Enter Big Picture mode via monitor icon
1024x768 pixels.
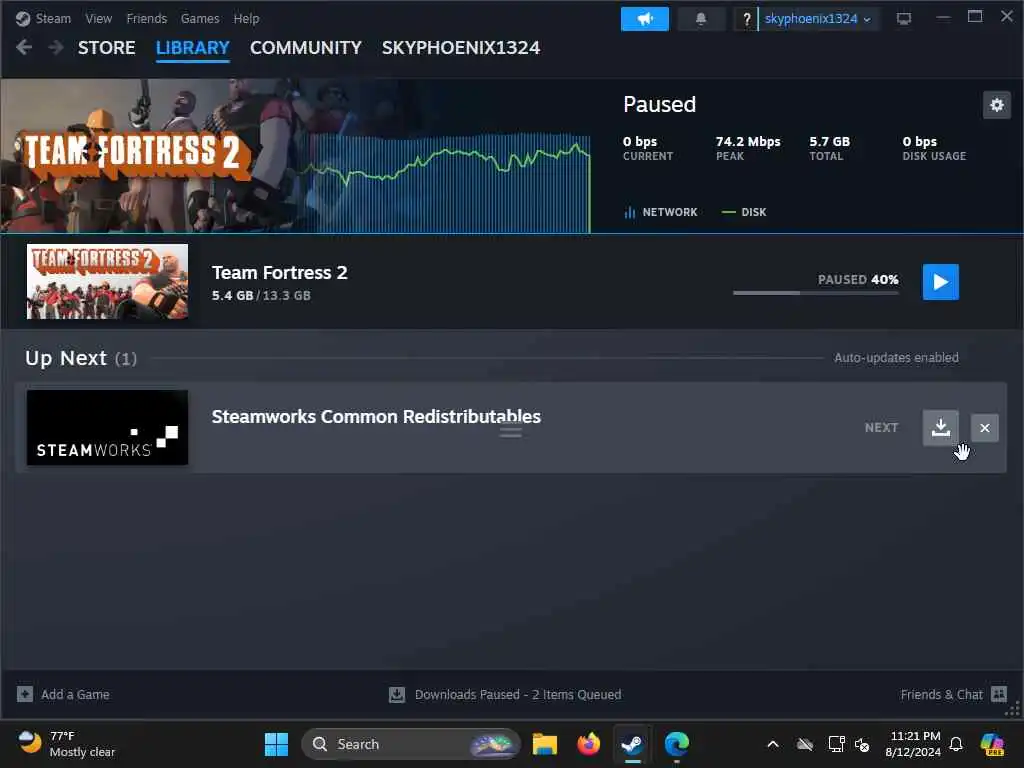(904, 19)
